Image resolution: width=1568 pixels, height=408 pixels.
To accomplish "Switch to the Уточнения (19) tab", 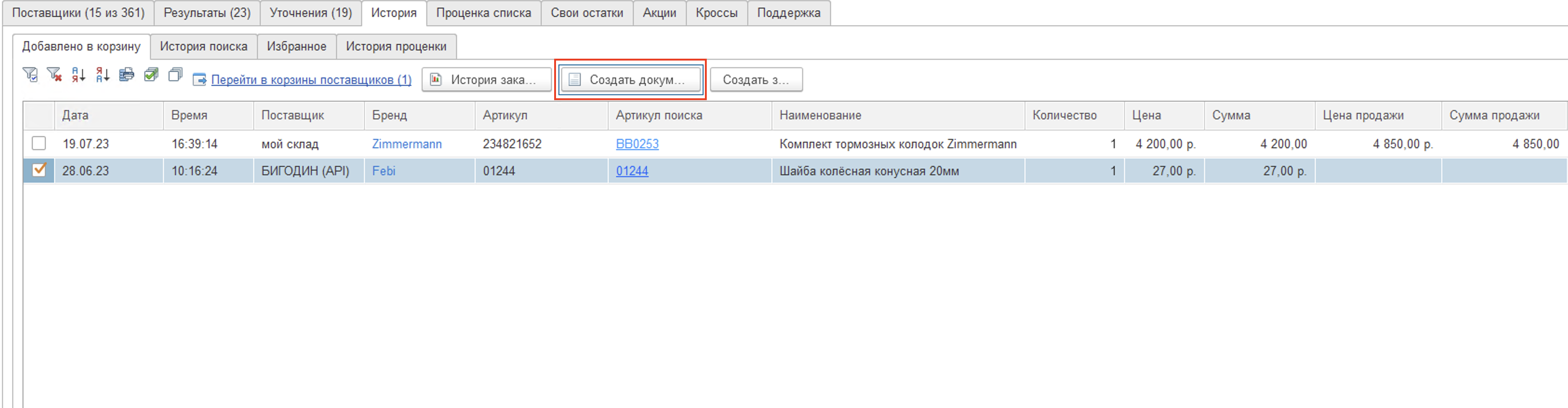I will click(311, 13).
